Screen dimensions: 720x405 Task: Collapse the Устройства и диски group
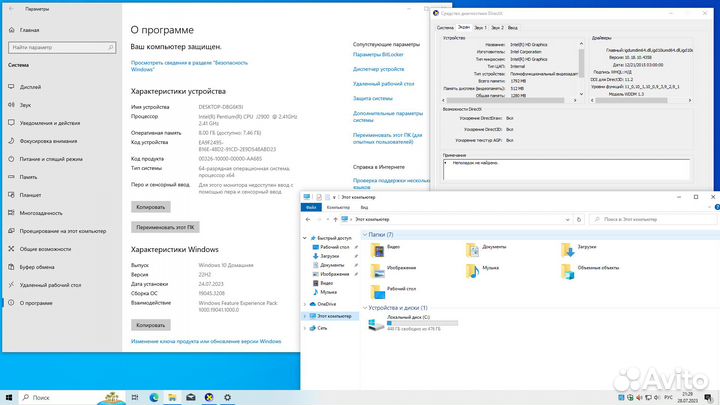(364, 308)
